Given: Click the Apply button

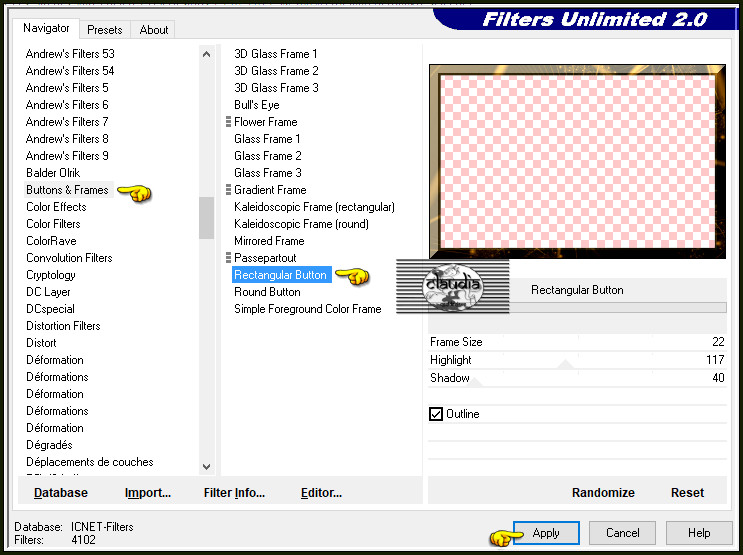Looking at the screenshot, I should 546,533.
